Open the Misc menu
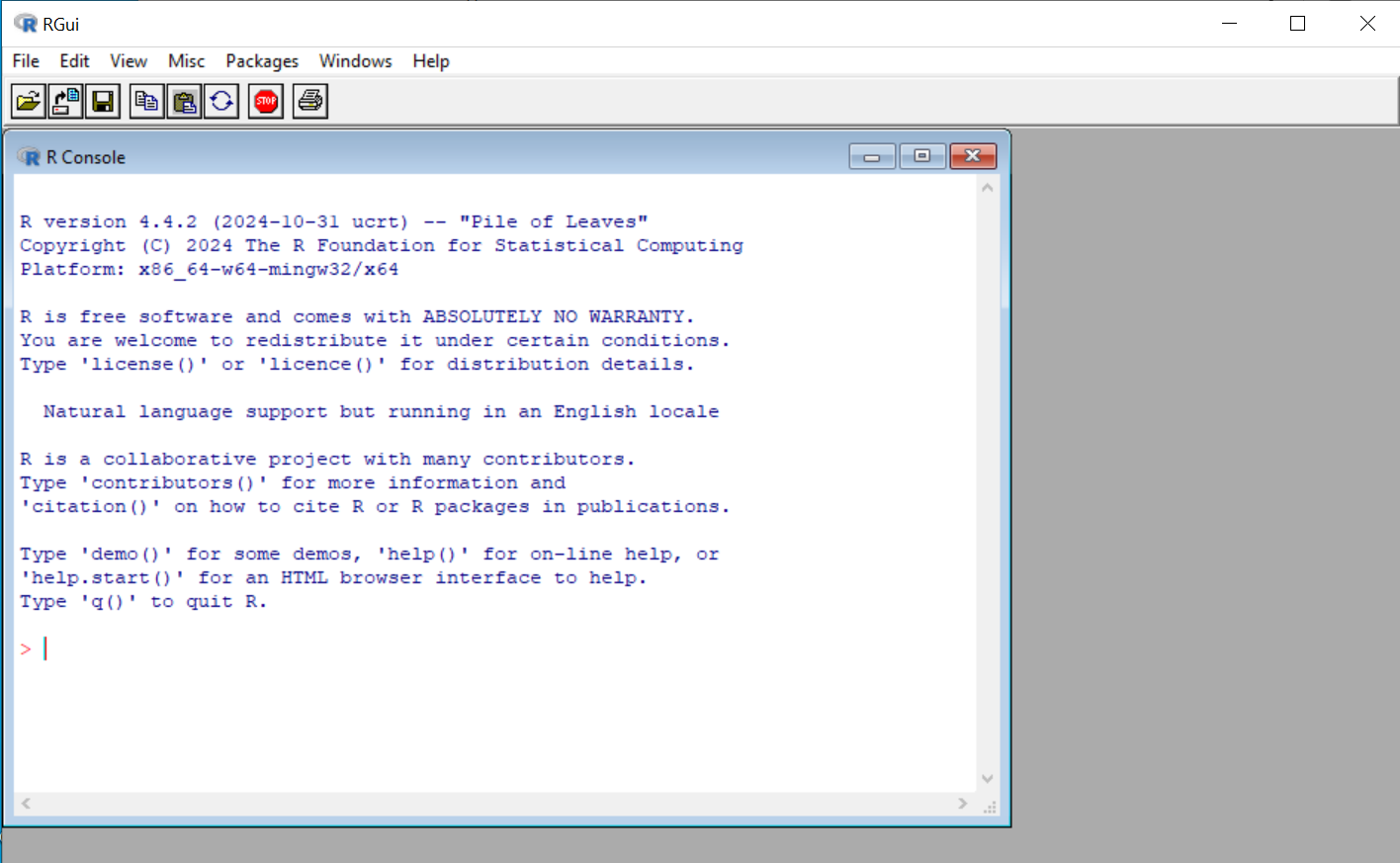 (186, 61)
